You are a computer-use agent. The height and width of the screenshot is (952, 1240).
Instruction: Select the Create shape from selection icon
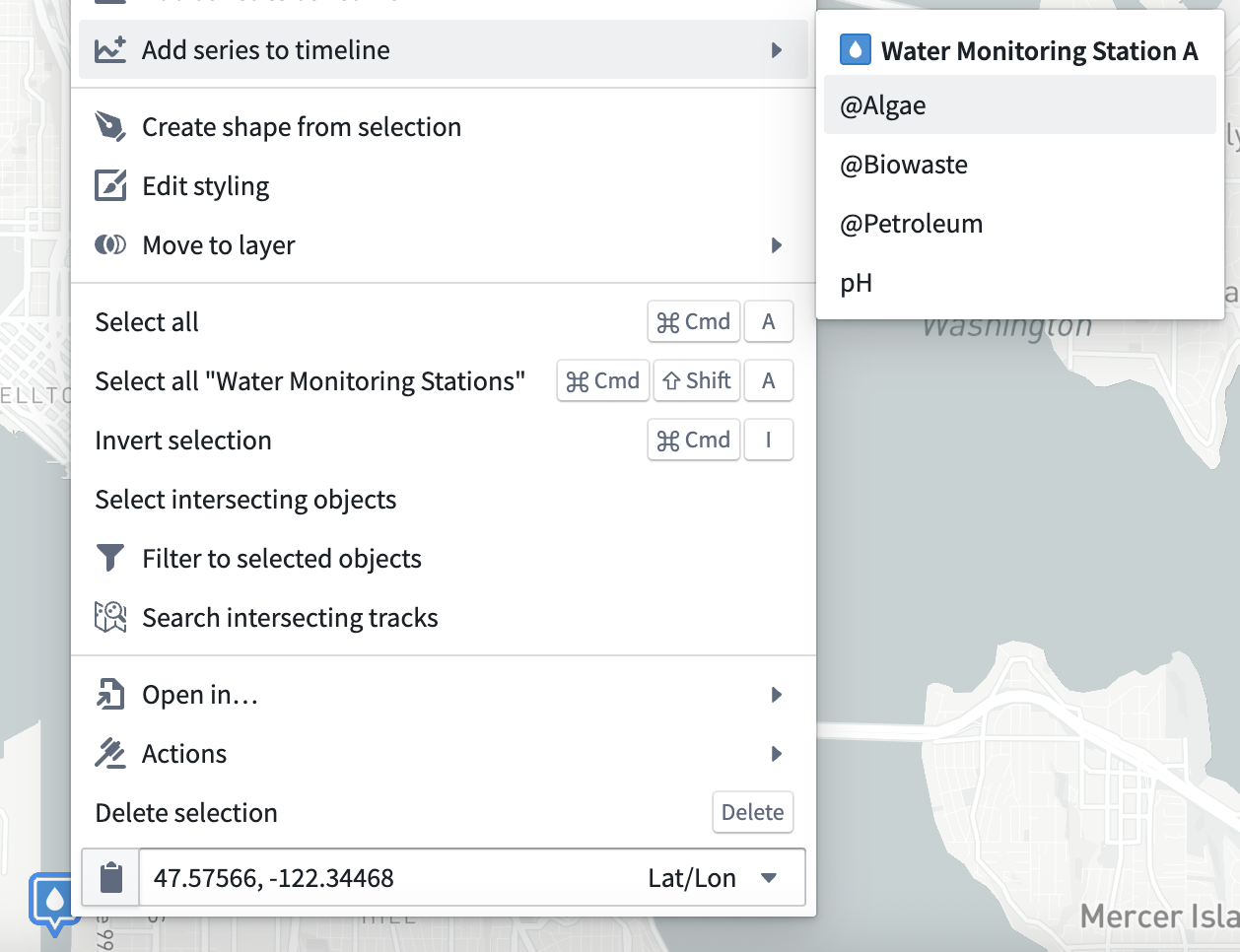(x=112, y=126)
